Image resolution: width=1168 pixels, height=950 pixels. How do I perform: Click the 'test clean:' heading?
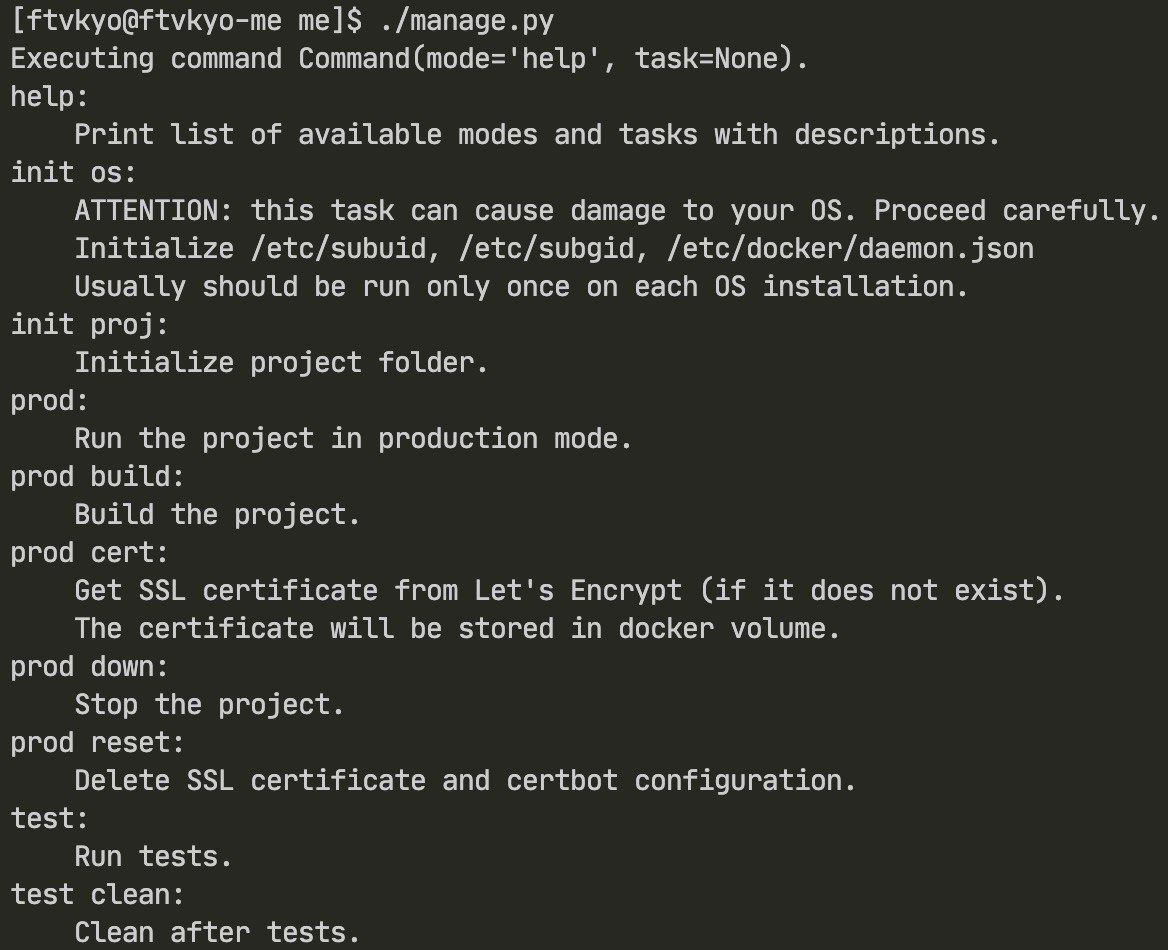[98, 895]
